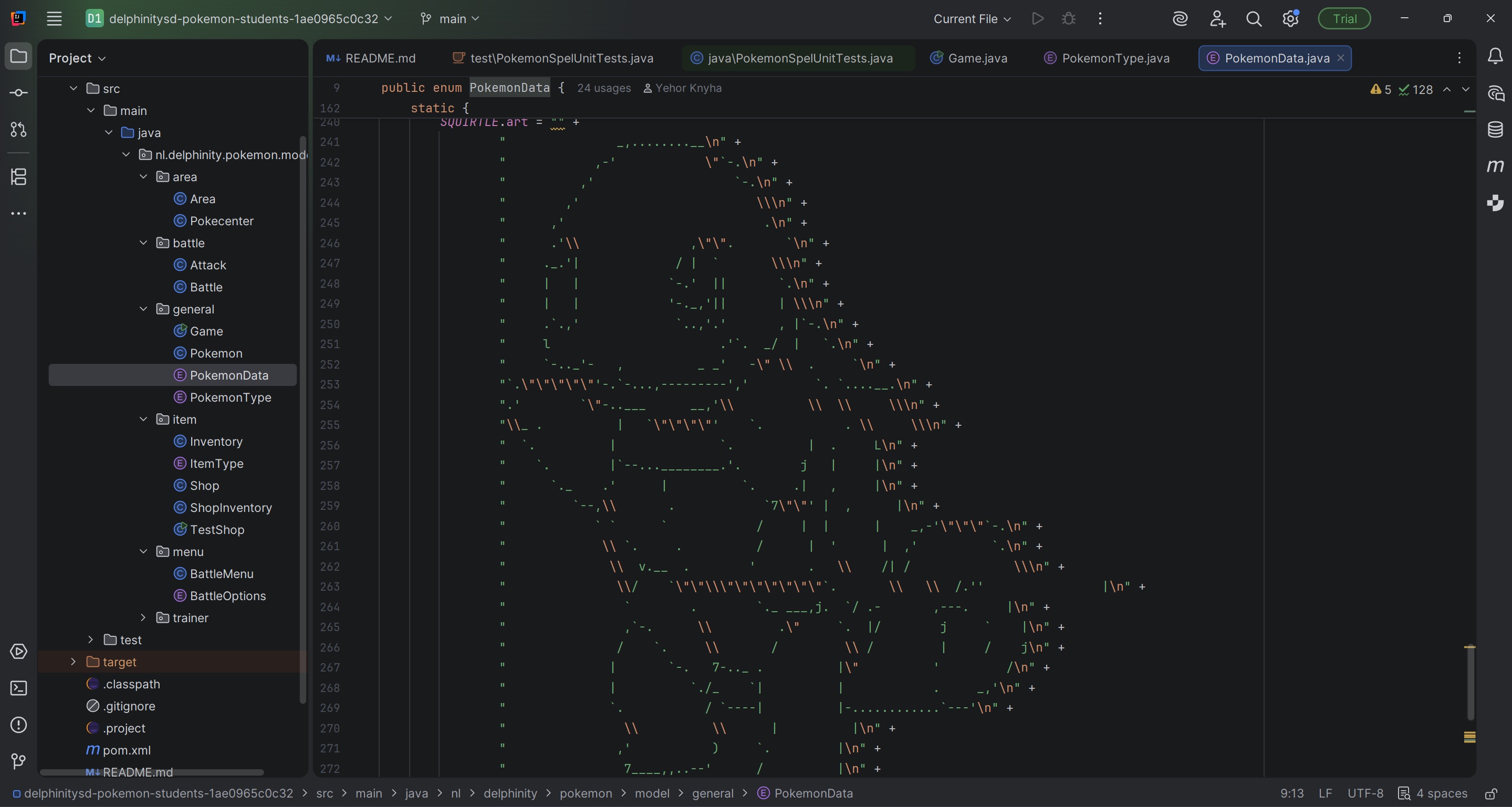
Task: Click the 24 usages link
Action: (x=604, y=88)
